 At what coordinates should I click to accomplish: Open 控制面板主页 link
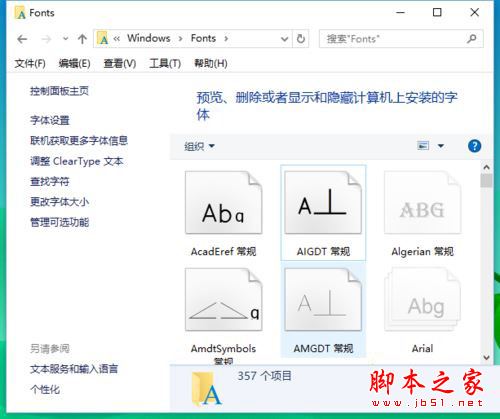59,91
